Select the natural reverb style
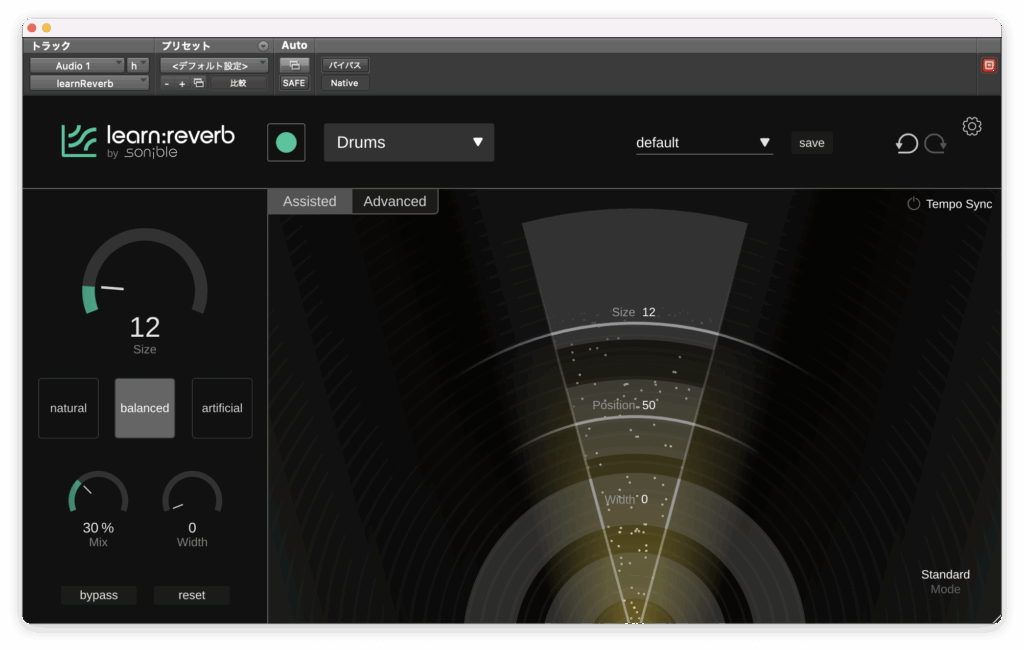Screen dimensions: 1024x650 click(x=69, y=408)
